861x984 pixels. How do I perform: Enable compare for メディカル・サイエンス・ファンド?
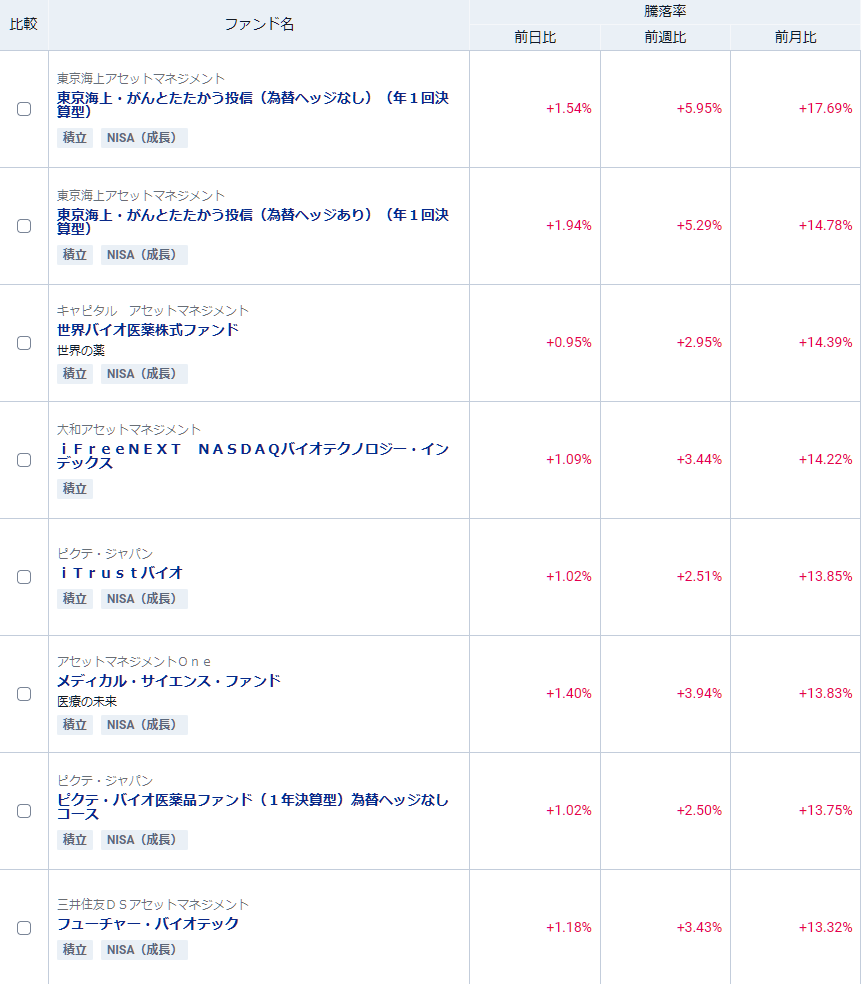24,694
